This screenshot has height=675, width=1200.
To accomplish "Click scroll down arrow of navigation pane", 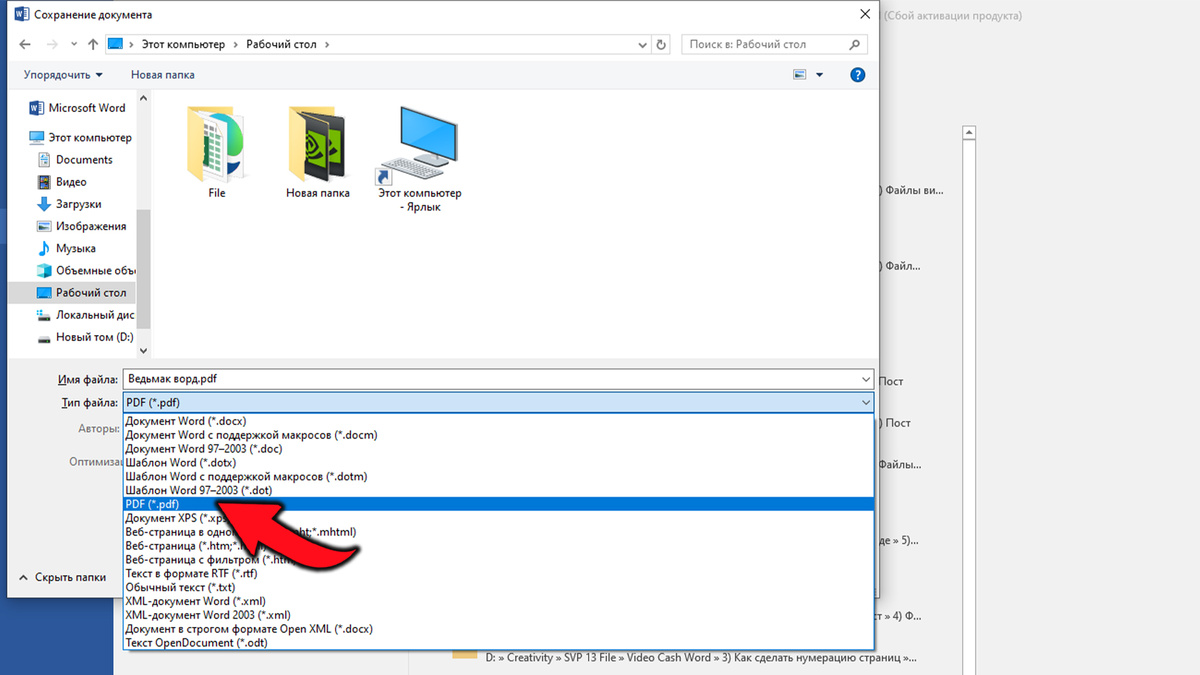I will pos(143,349).
